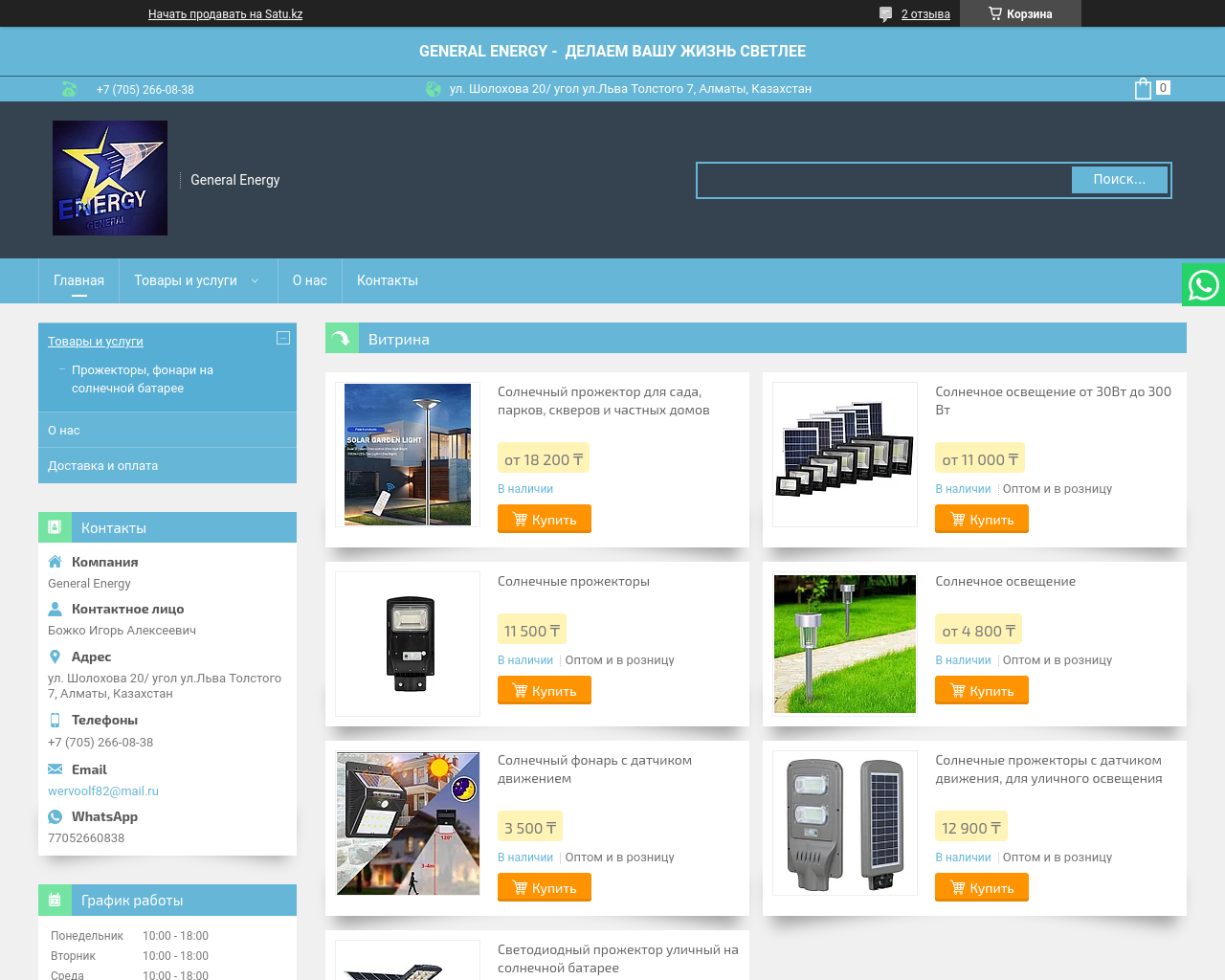Click Начать продавать на Satu.kz link
Viewport: 1225px width, 980px height.
(x=225, y=14)
